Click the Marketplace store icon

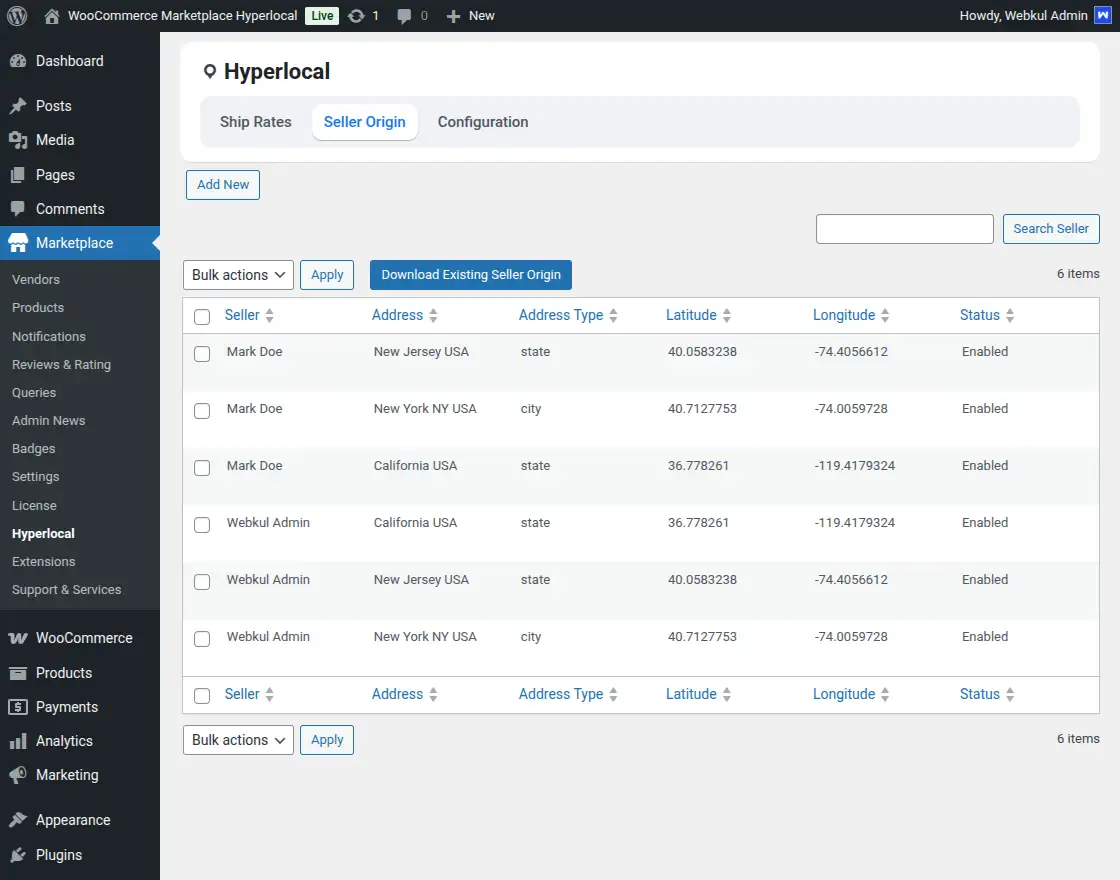[x=18, y=243]
